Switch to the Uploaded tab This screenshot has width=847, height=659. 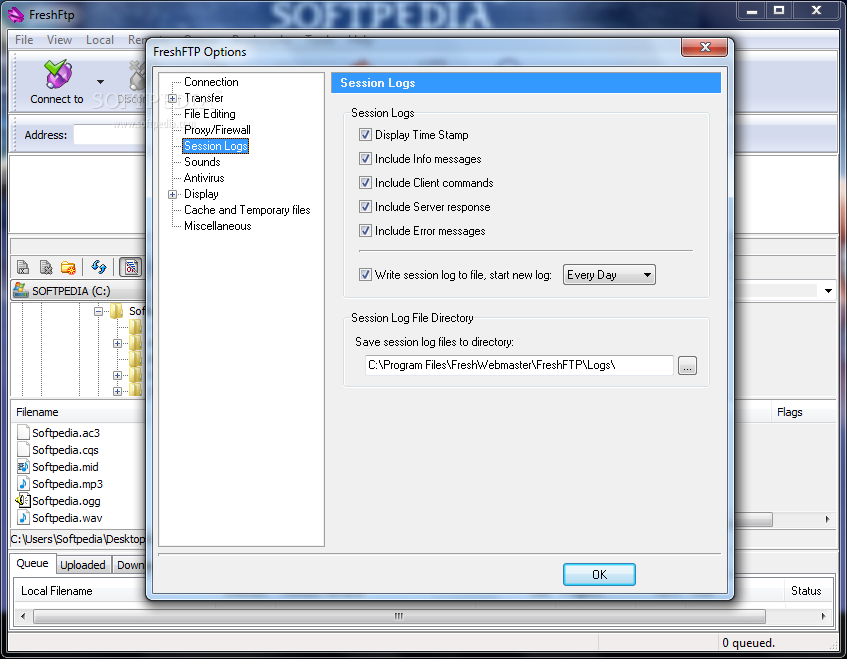pyautogui.click(x=83, y=565)
